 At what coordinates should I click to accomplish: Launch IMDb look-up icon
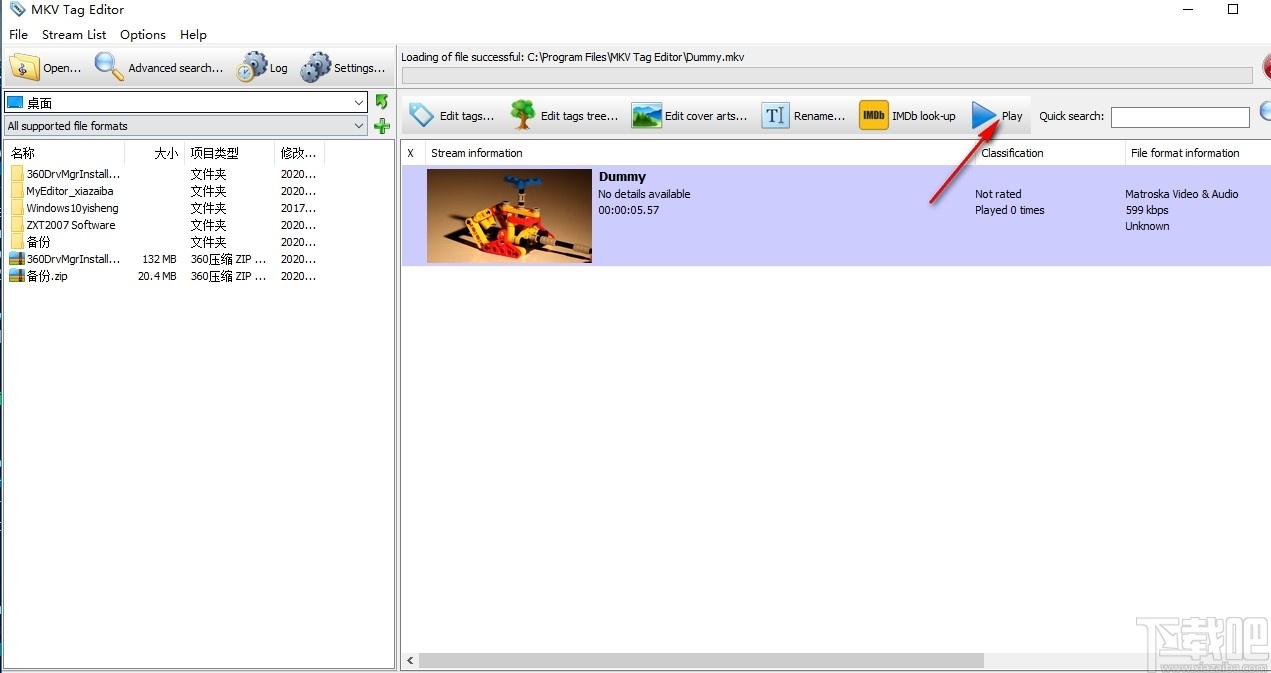pyautogui.click(x=874, y=115)
